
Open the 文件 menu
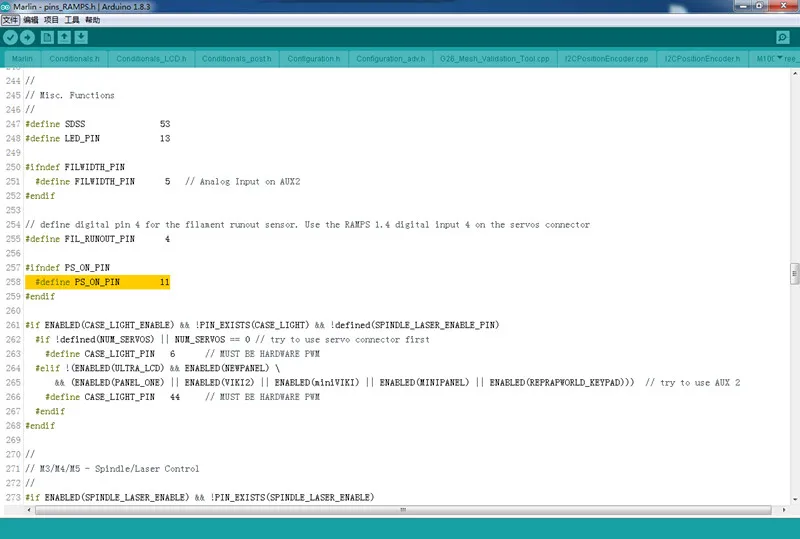point(10,20)
